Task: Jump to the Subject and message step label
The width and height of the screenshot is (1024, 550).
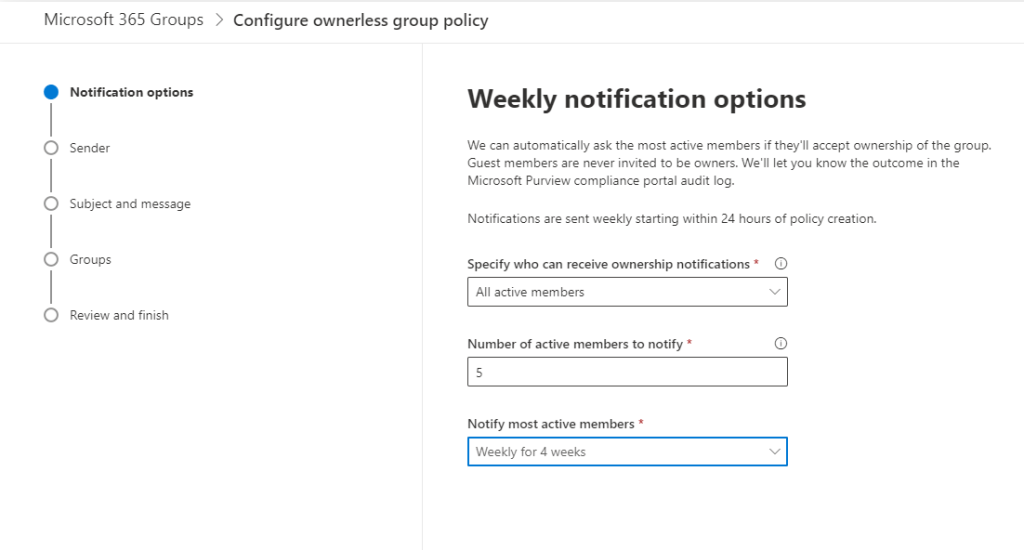Action: point(130,204)
